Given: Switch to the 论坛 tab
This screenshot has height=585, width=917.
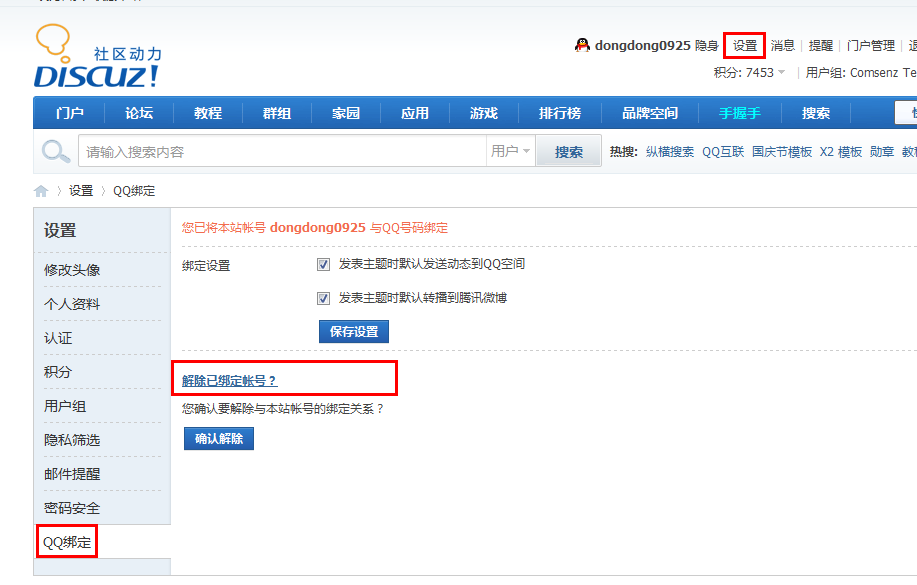Looking at the screenshot, I should click(x=137, y=112).
